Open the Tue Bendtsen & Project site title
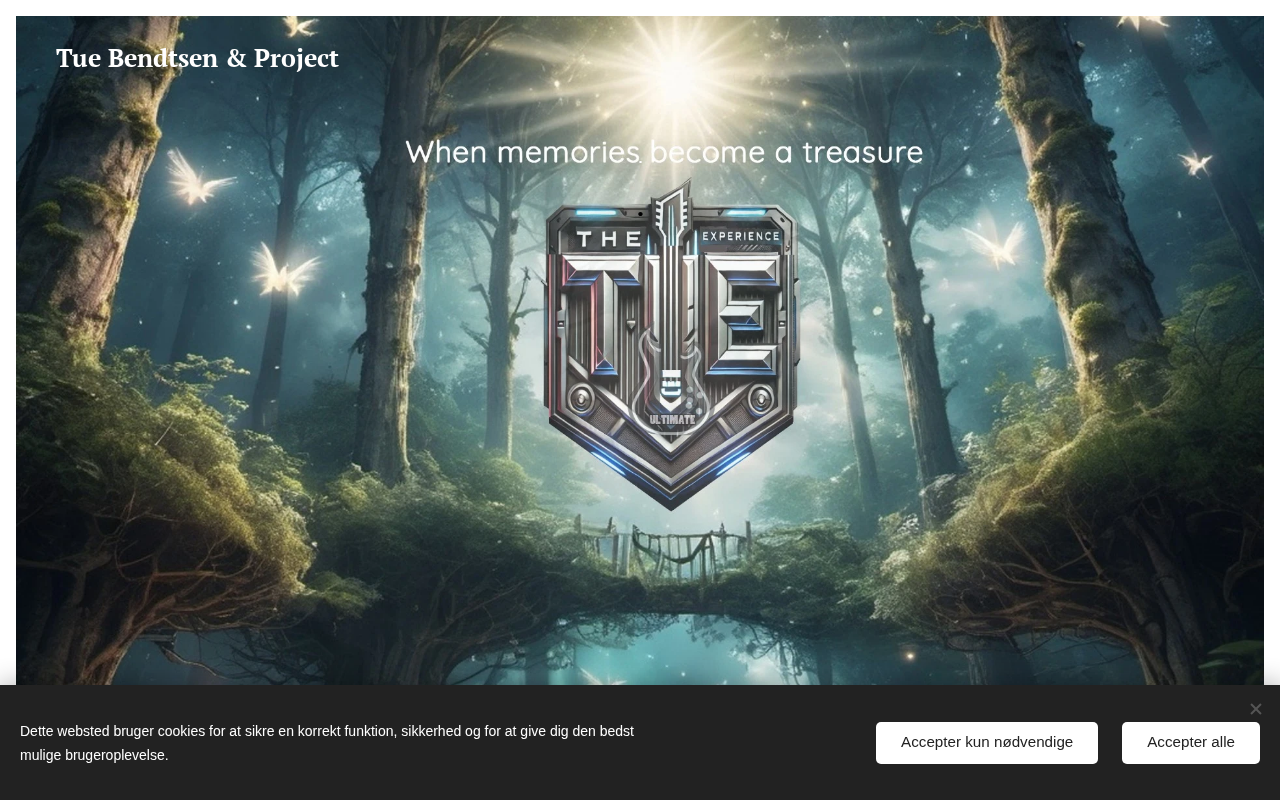1280x800 pixels. (197, 58)
